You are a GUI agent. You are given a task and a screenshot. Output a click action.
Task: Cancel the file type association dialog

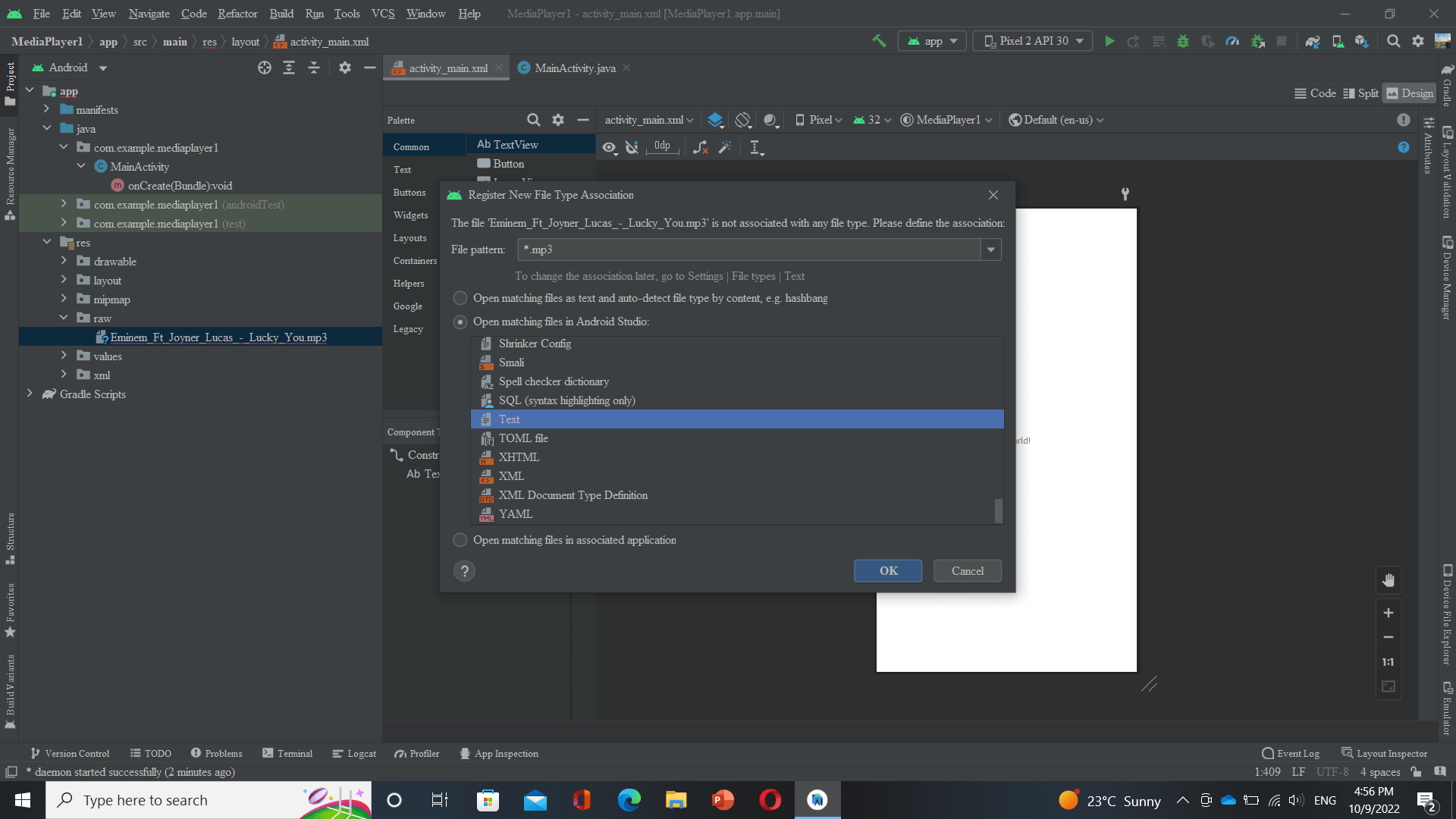click(967, 571)
